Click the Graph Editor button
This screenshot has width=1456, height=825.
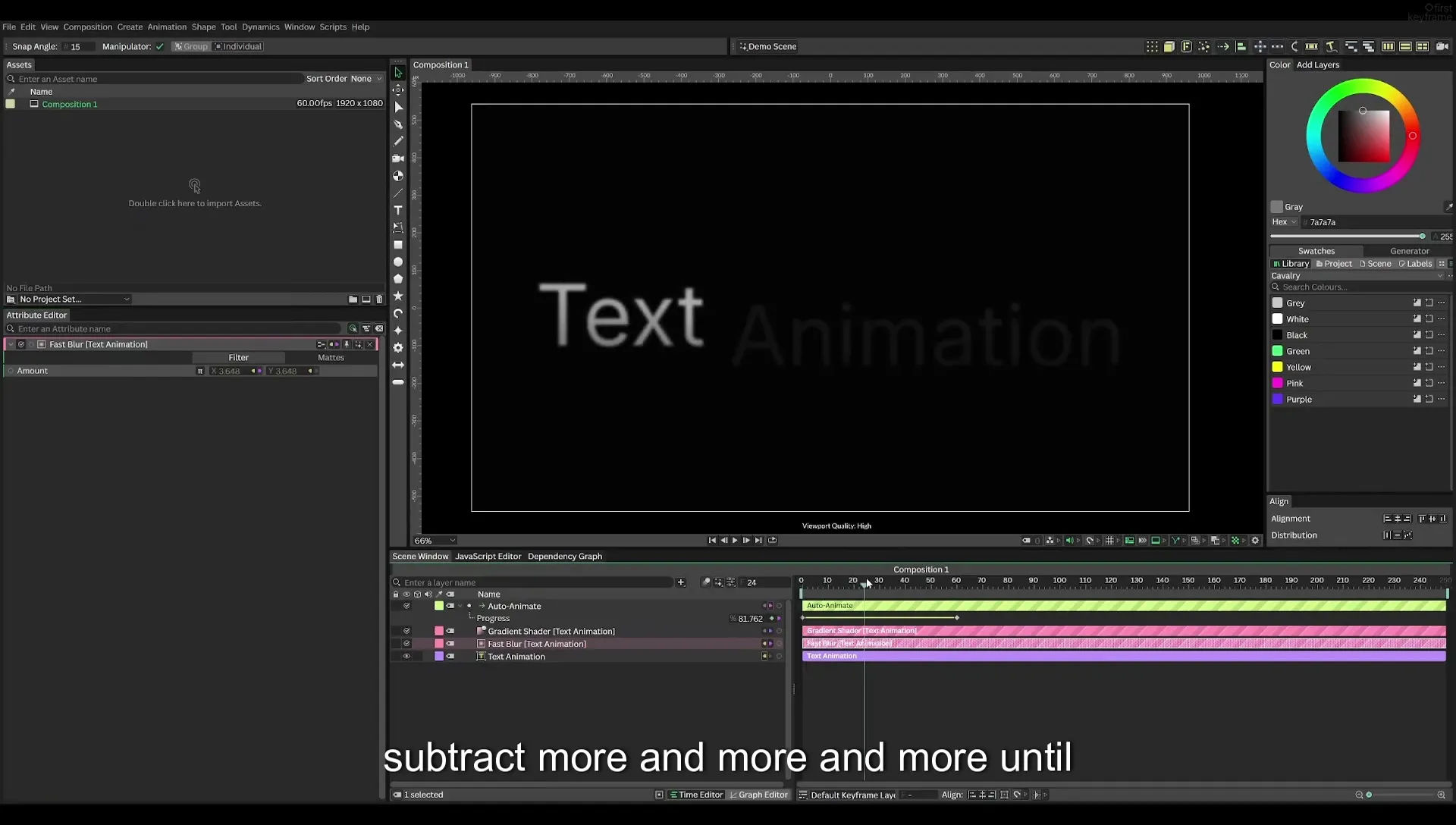[758, 795]
